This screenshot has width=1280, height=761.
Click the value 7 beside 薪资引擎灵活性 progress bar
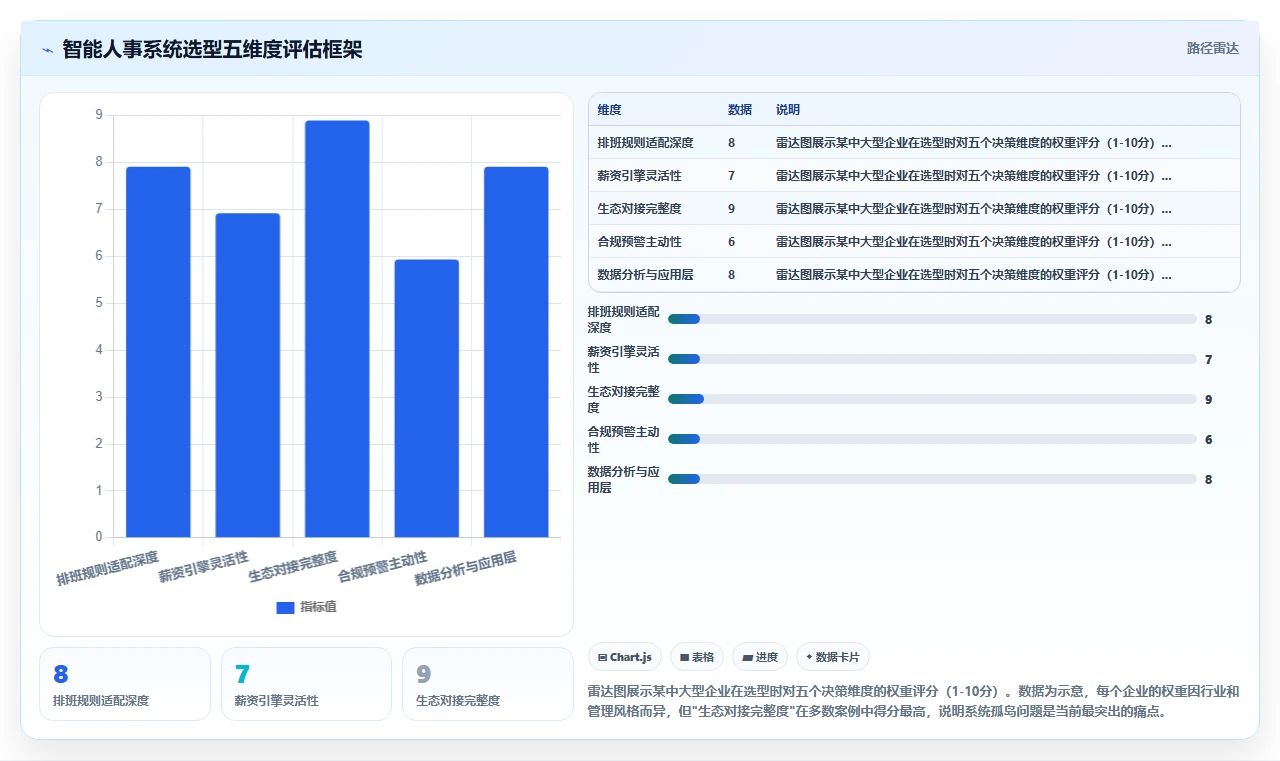[x=1208, y=360]
